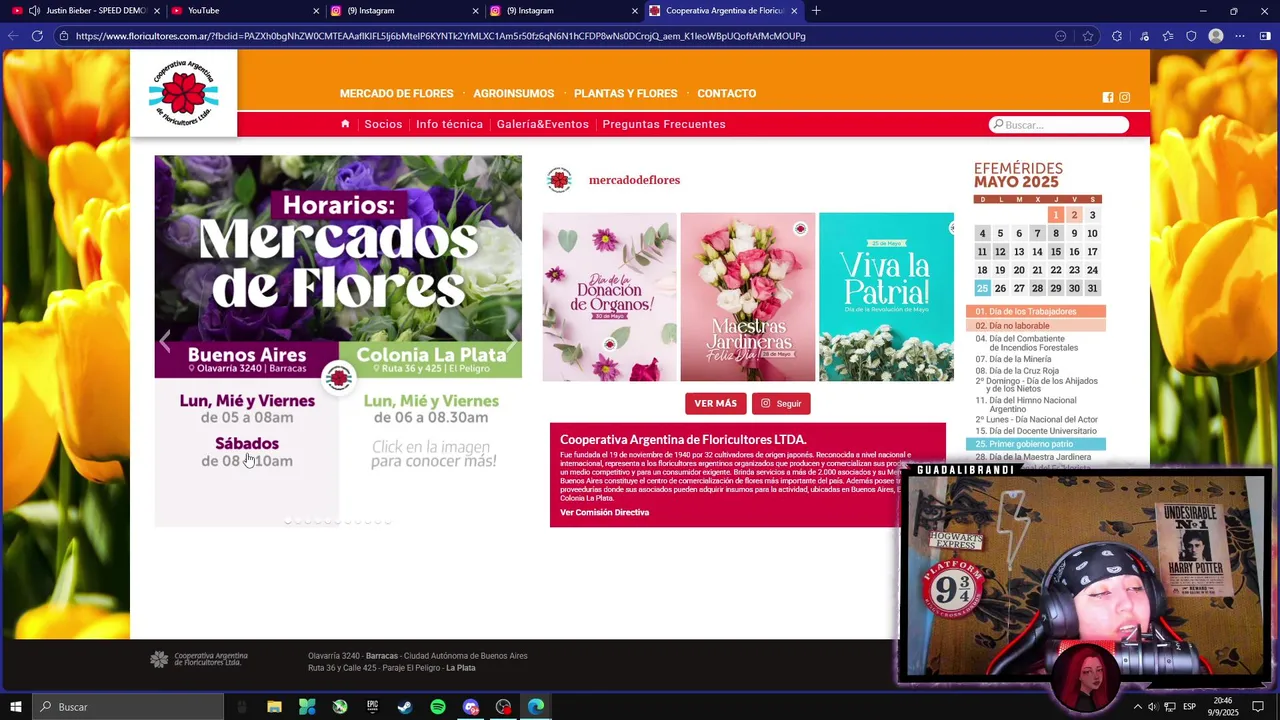Open the Instagram icon in site header
Viewport: 1280px width, 720px height.
(x=1124, y=97)
